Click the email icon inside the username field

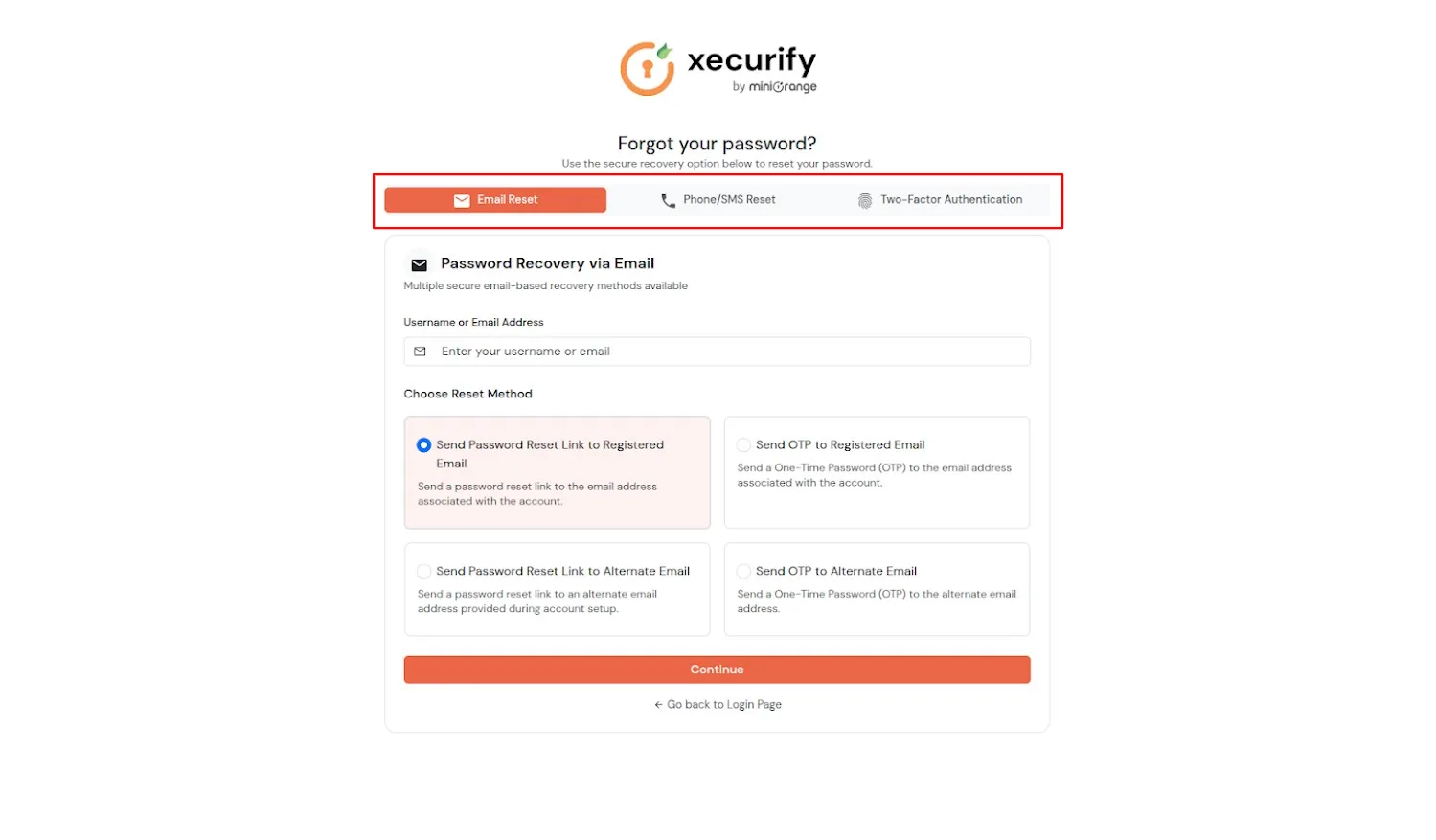click(x=420, y=352)
